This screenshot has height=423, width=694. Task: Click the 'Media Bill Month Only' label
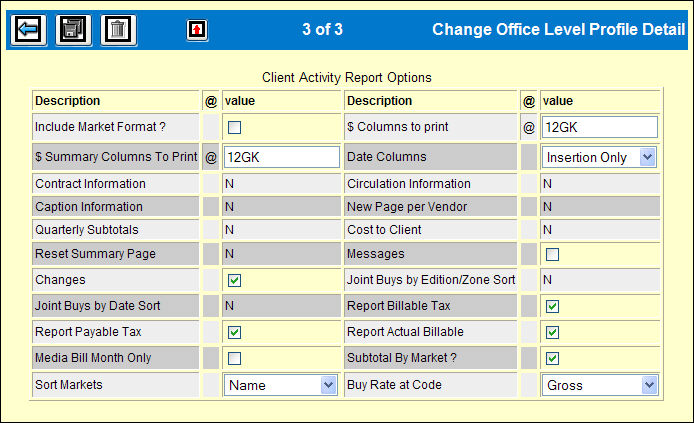pos(93,358)
